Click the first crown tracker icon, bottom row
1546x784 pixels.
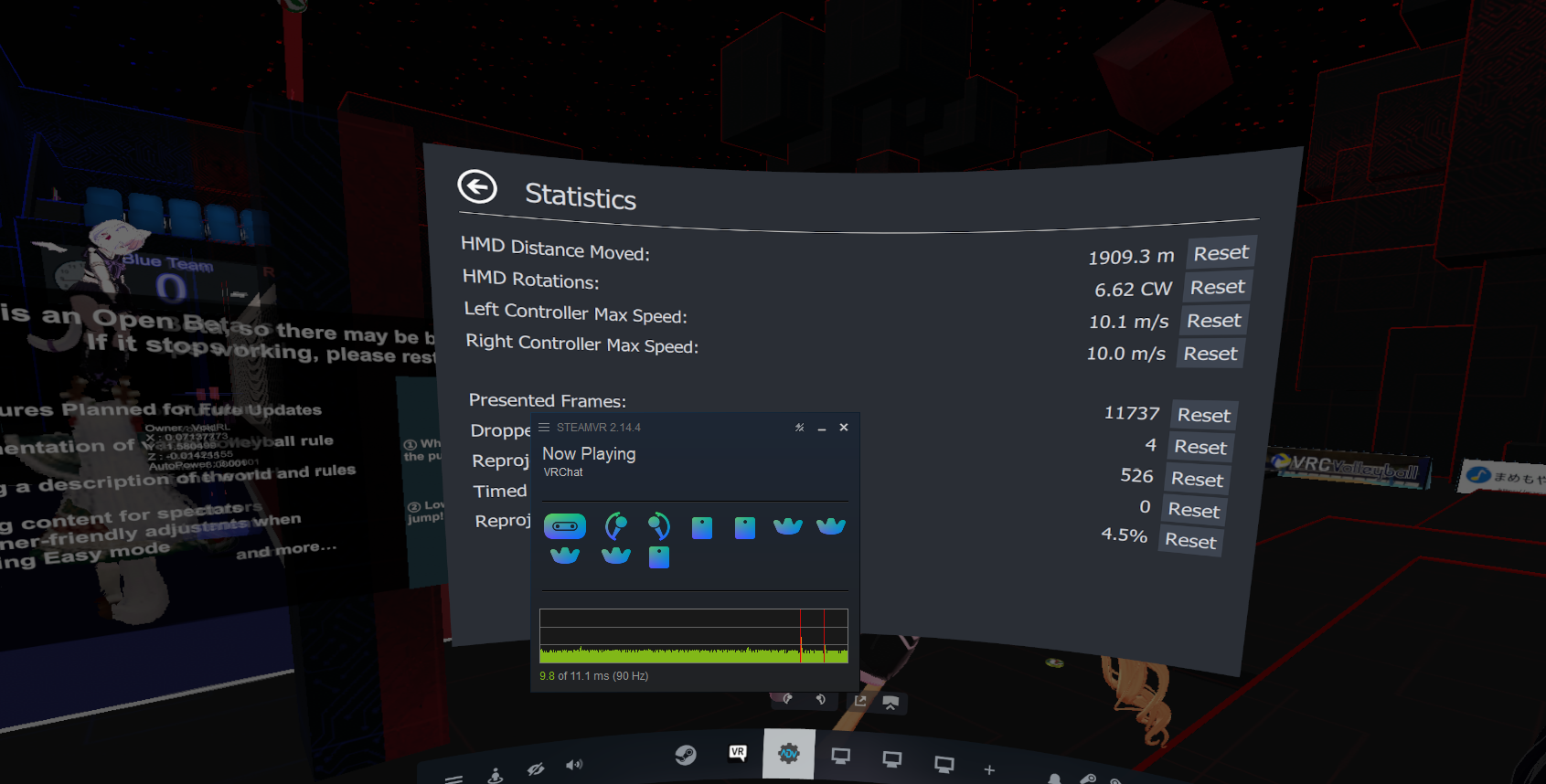click(x=565, y=556)
